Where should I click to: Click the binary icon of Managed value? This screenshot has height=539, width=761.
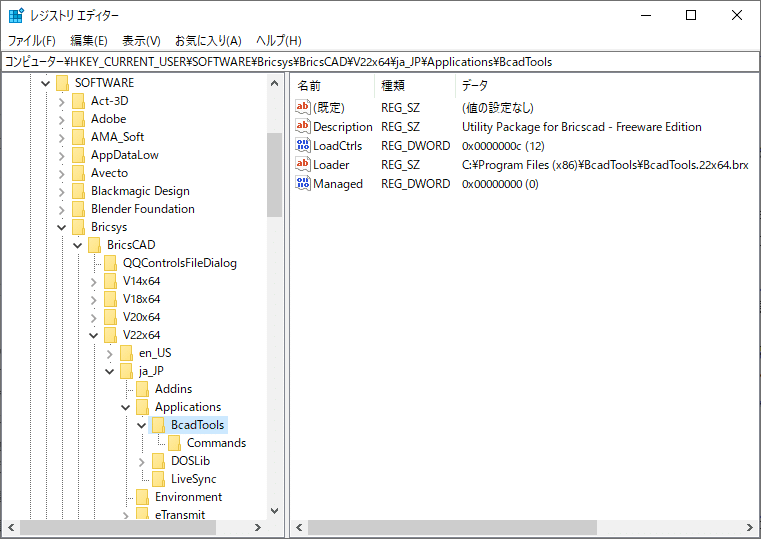tap(303, 183)
